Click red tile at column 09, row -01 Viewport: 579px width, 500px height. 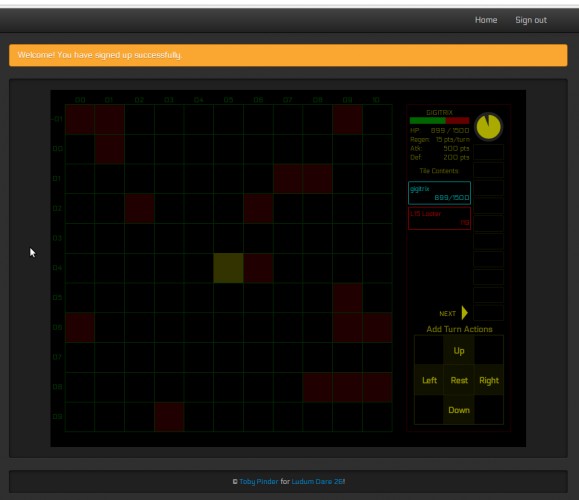347,119
